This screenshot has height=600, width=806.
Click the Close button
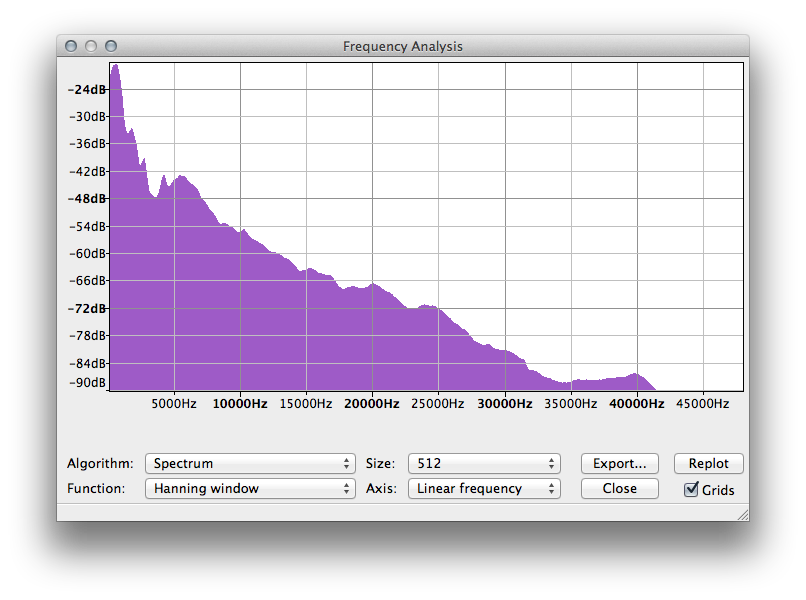pos(620,488)
